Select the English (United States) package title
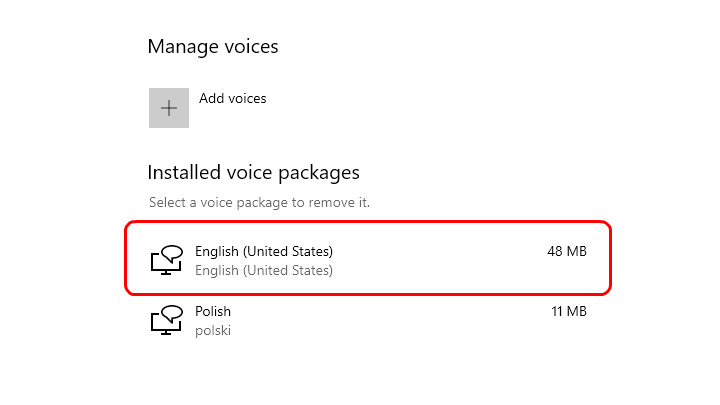The width and height of the screenshot is (720, 405). coord(264,251)
